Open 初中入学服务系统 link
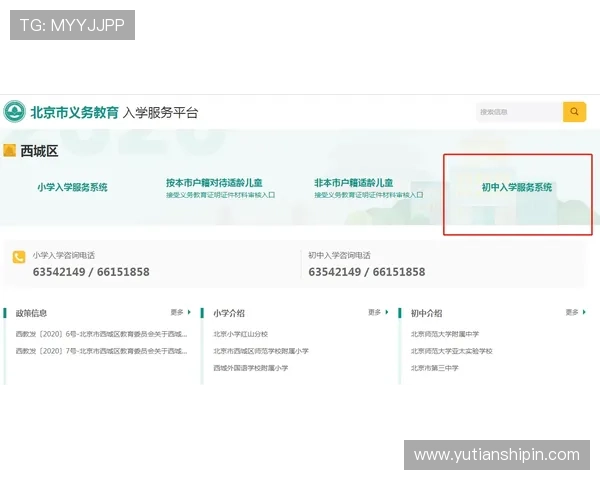The image size is (600, 480). 517,187
